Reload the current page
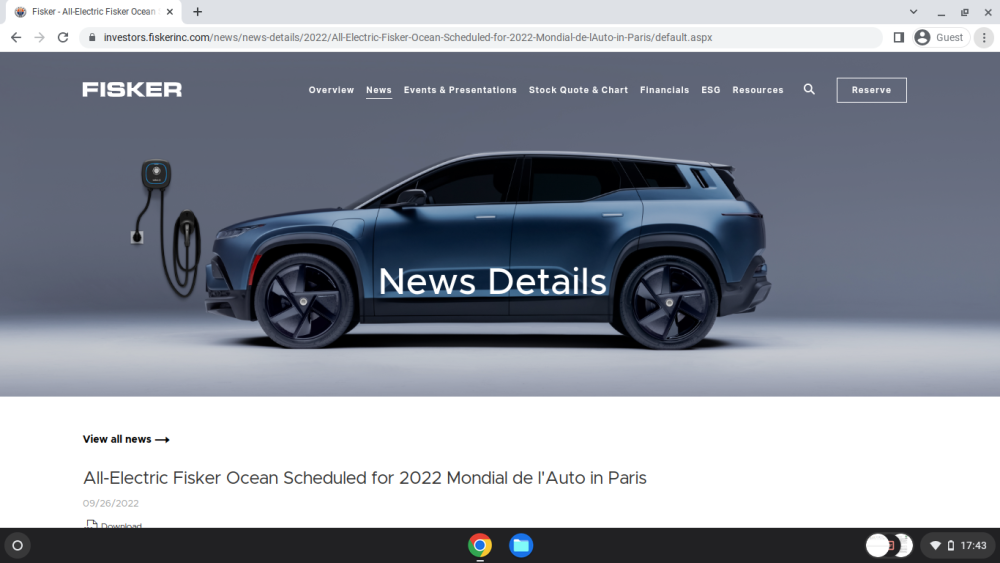 pos(62,38)
